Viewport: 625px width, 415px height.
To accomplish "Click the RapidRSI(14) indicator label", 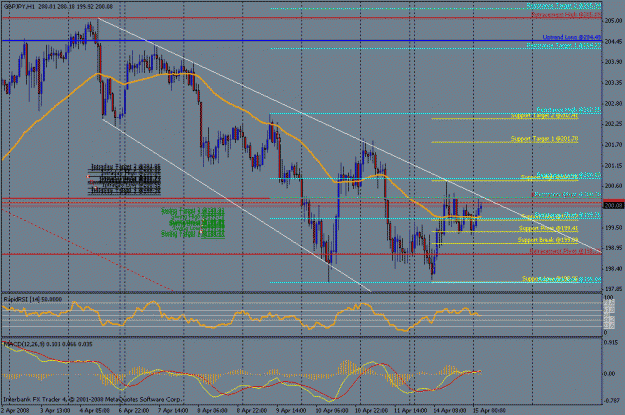I will pos(33,299).
